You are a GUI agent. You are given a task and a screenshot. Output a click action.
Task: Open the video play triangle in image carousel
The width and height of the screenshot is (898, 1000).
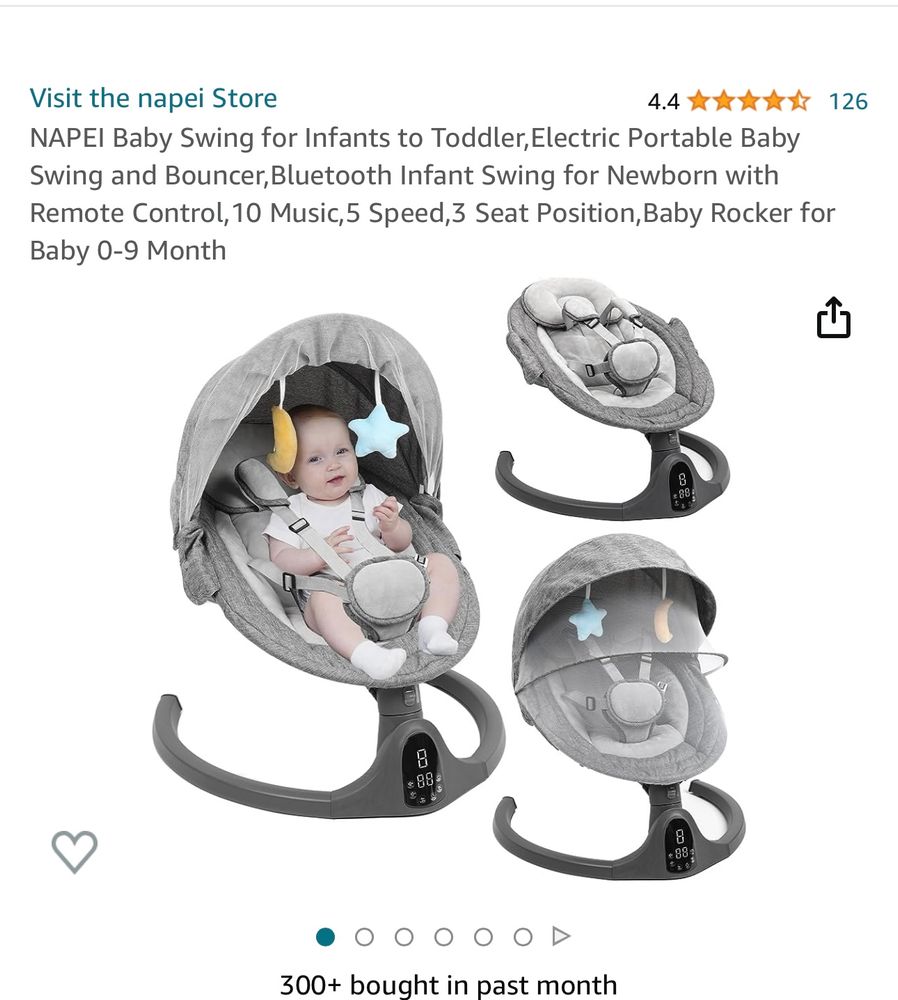click(x=561, y=936)
